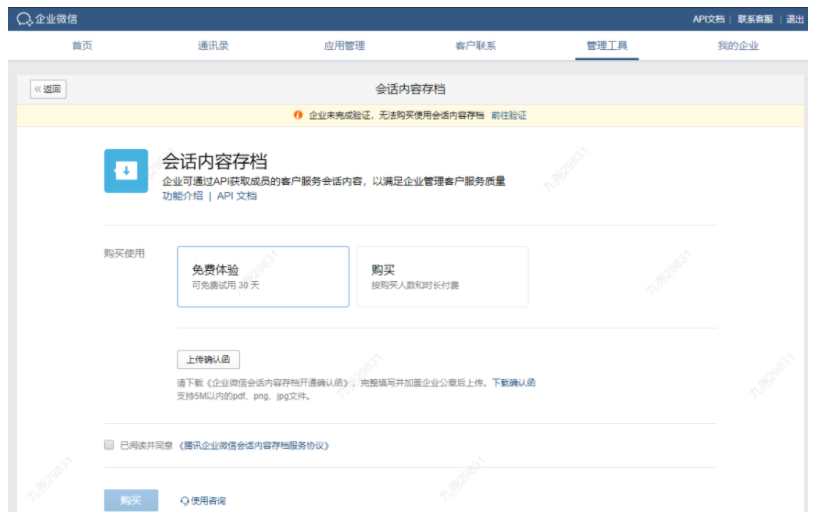Viewport: 815px width, 522px height.
Task: Switch to 应用管理 tab
Action: (344, 46)
